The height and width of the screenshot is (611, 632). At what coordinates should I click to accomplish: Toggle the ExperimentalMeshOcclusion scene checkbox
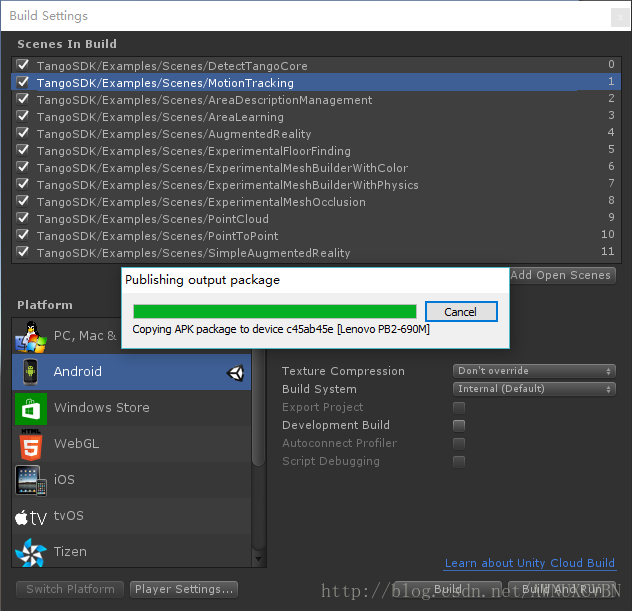coord(23,201)
